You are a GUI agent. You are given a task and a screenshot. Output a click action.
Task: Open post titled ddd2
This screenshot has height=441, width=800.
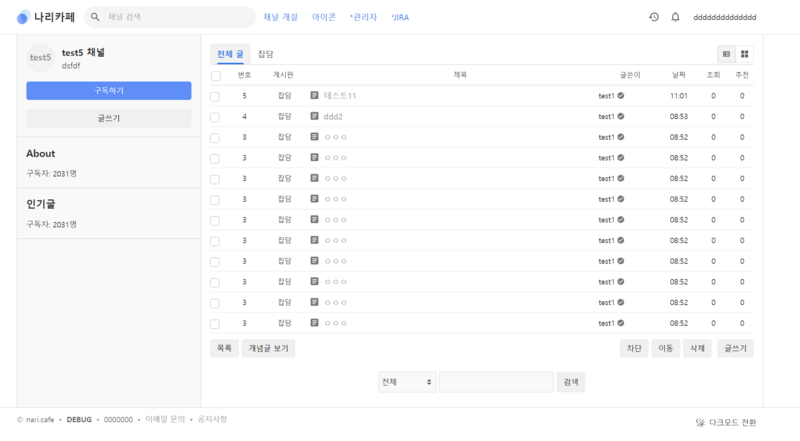(x=333, y=116)
